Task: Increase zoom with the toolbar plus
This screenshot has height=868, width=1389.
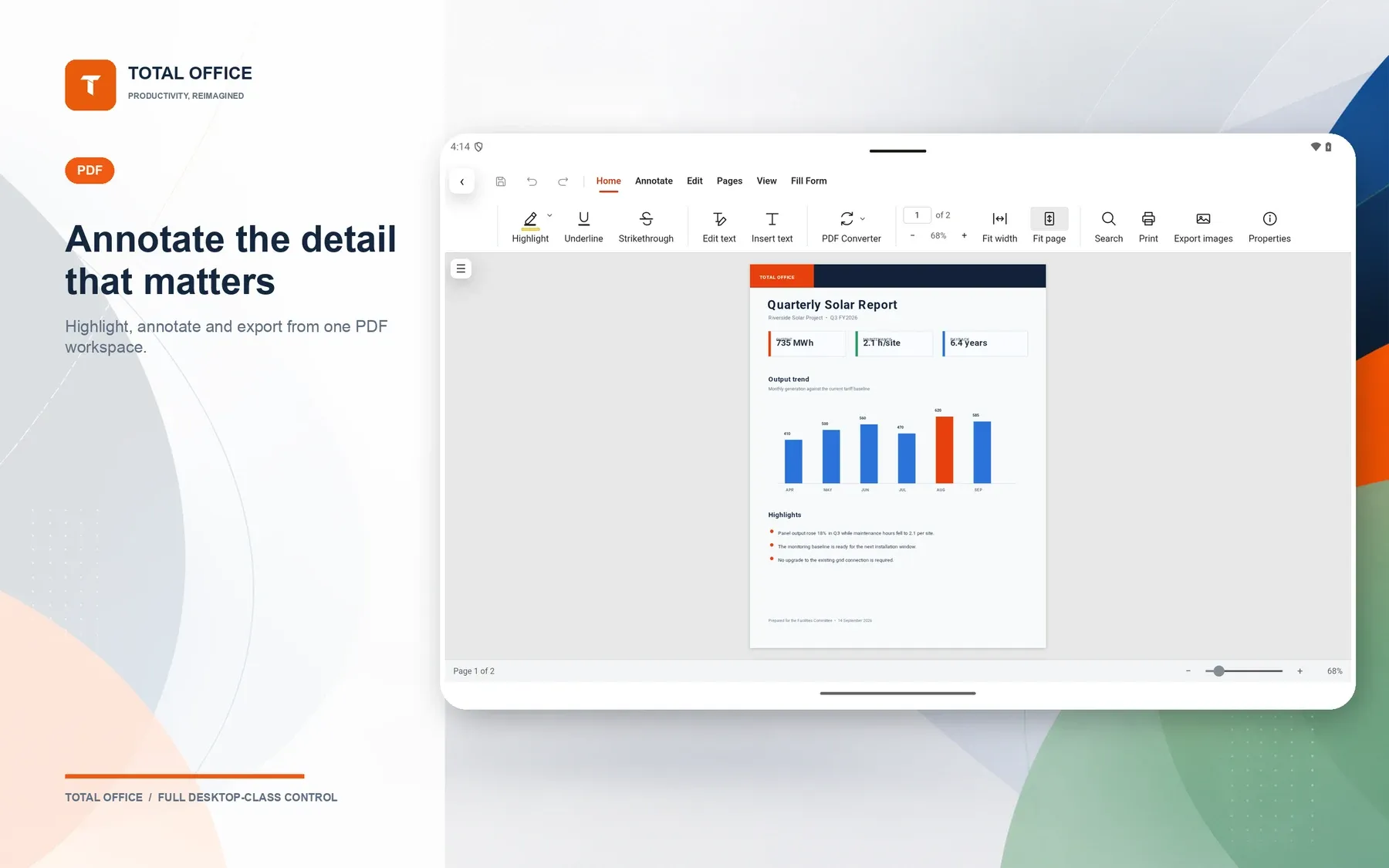Action: pyautogui.click(x=964, y=235)
